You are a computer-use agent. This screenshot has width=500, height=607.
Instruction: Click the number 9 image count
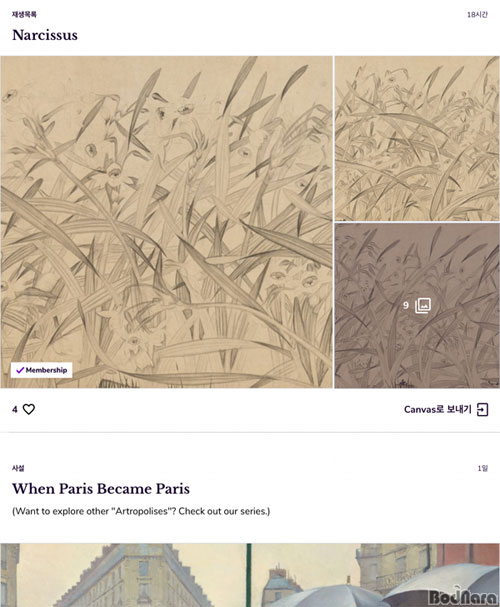pos(406,305)
